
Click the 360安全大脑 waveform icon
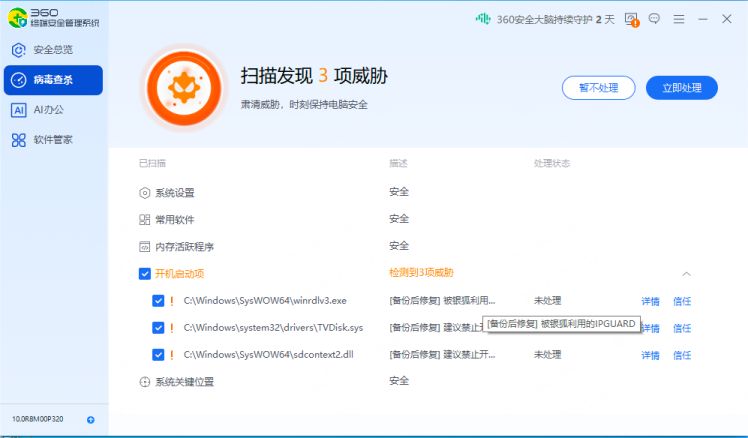(x=483, y=19)
